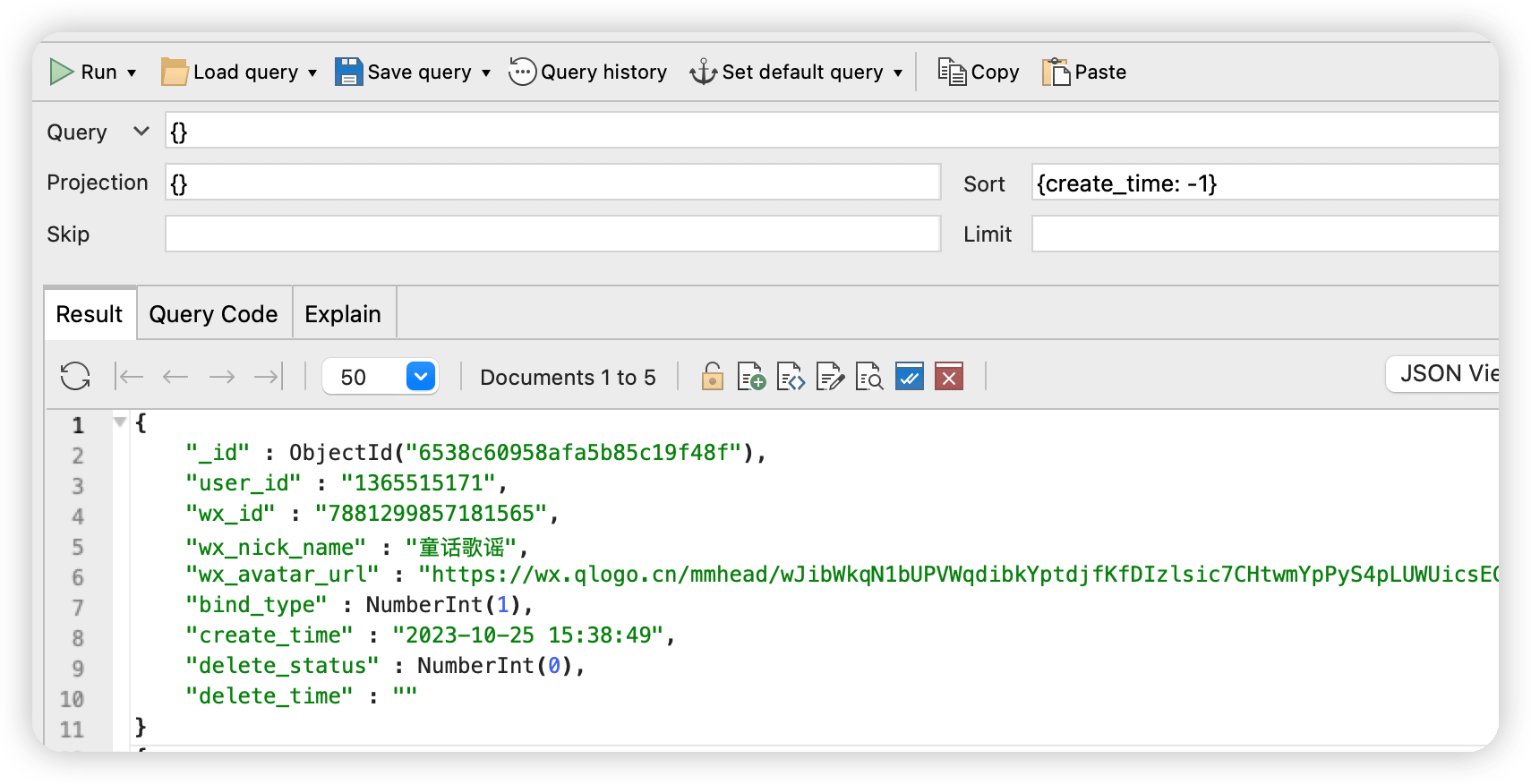Go to the last page of documents
This screenshot has width=1531, height=784.
coord(269,376)
